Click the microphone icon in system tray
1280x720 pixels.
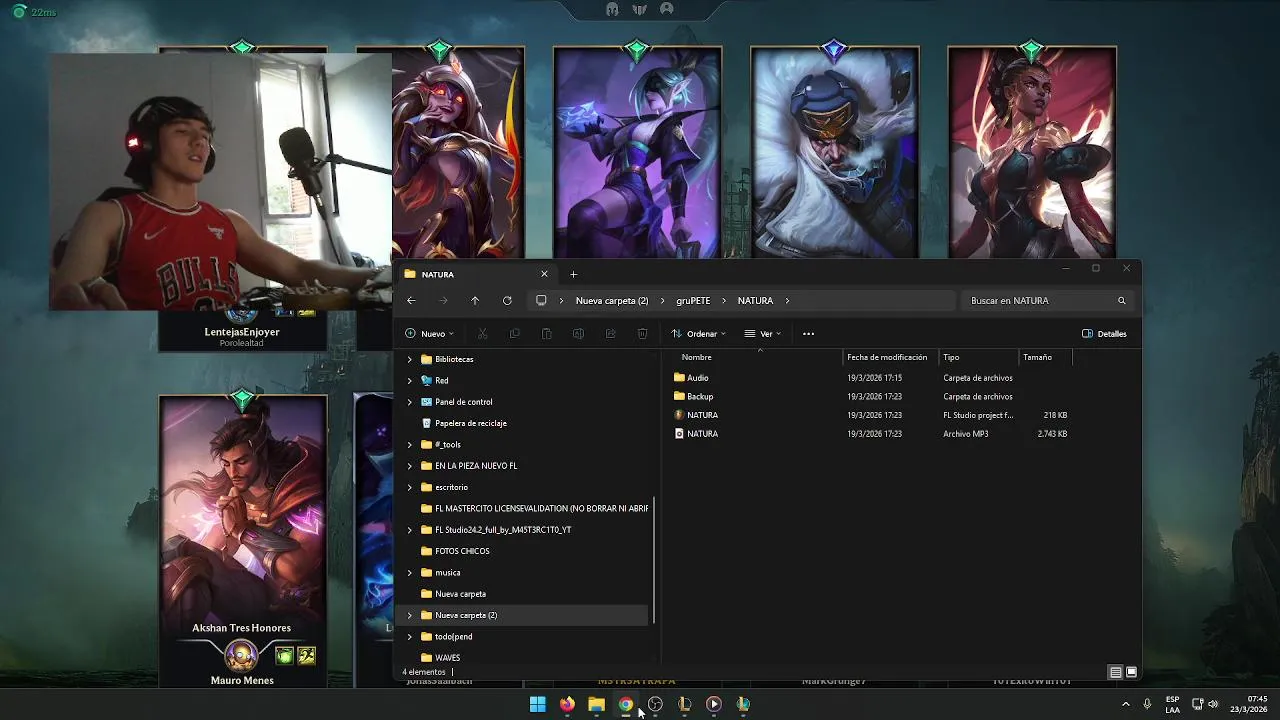[1147, 704]
